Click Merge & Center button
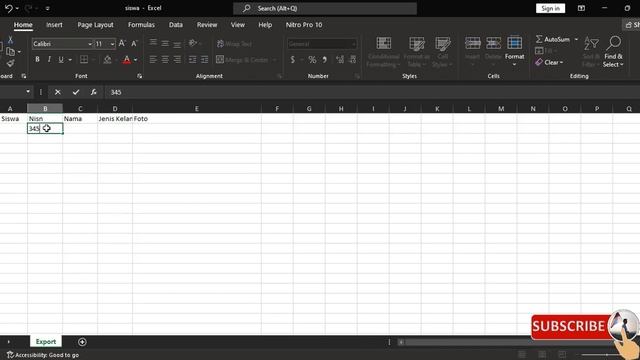The width and height of the screenshot is (640, 360). click(x=242, y=60)
